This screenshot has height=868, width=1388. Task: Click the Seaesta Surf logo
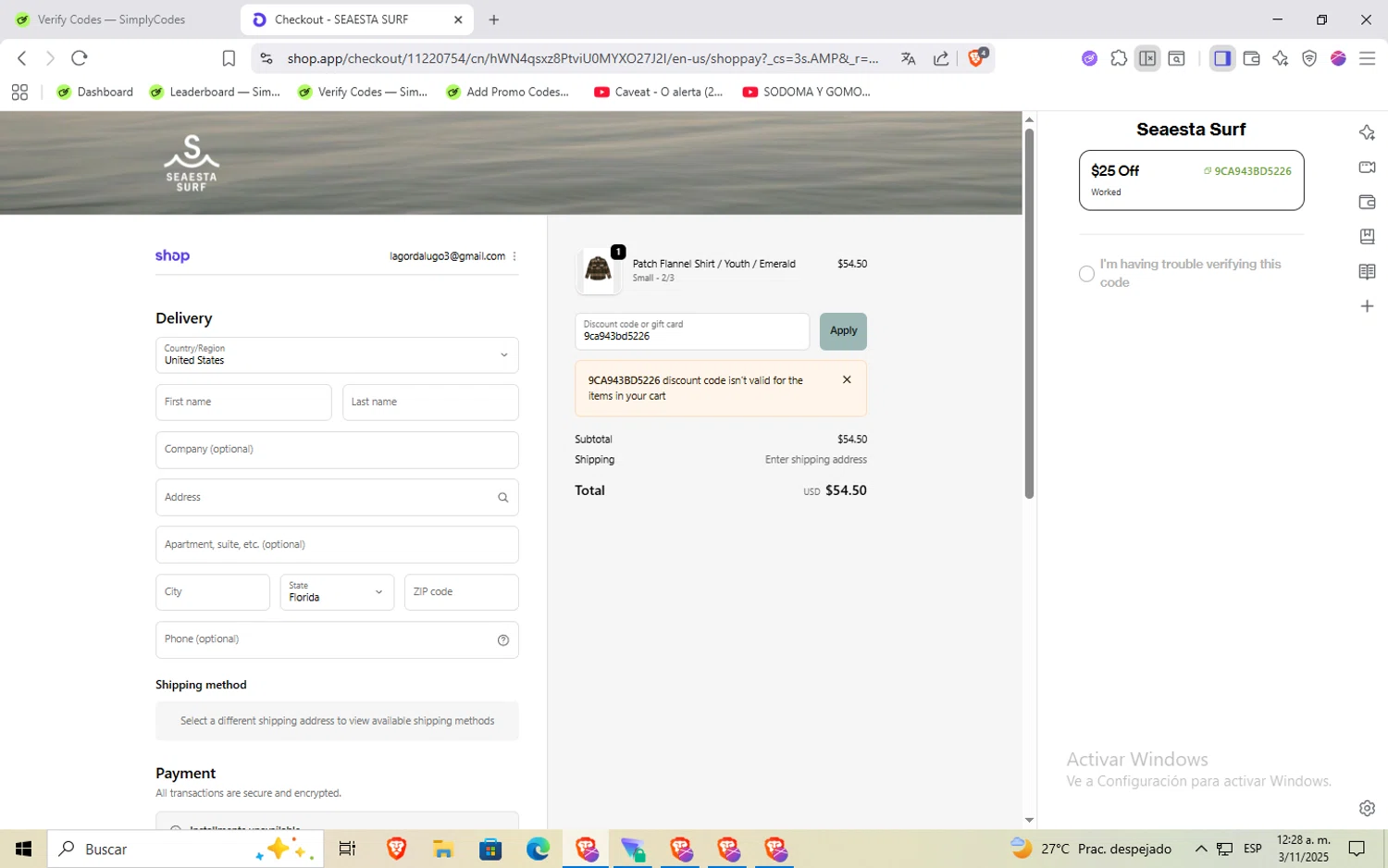pos(192,163)
